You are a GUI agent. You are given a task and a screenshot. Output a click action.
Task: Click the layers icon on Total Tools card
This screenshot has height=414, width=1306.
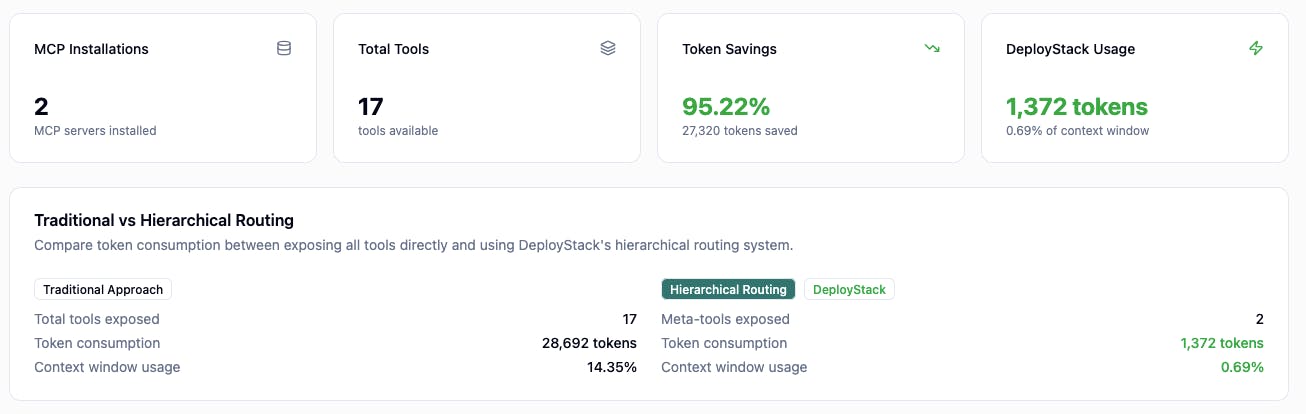(x=608, y=48)
